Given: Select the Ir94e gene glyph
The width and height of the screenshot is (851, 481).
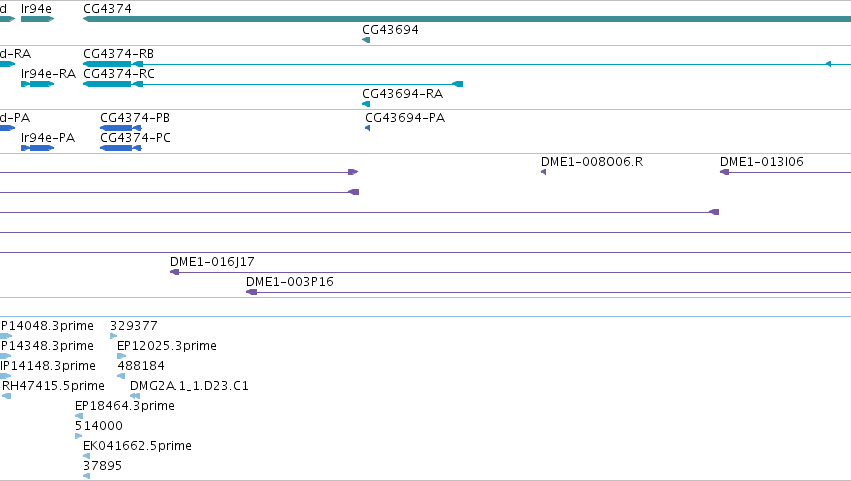Looking at the screenshot, I should point(37,19).
